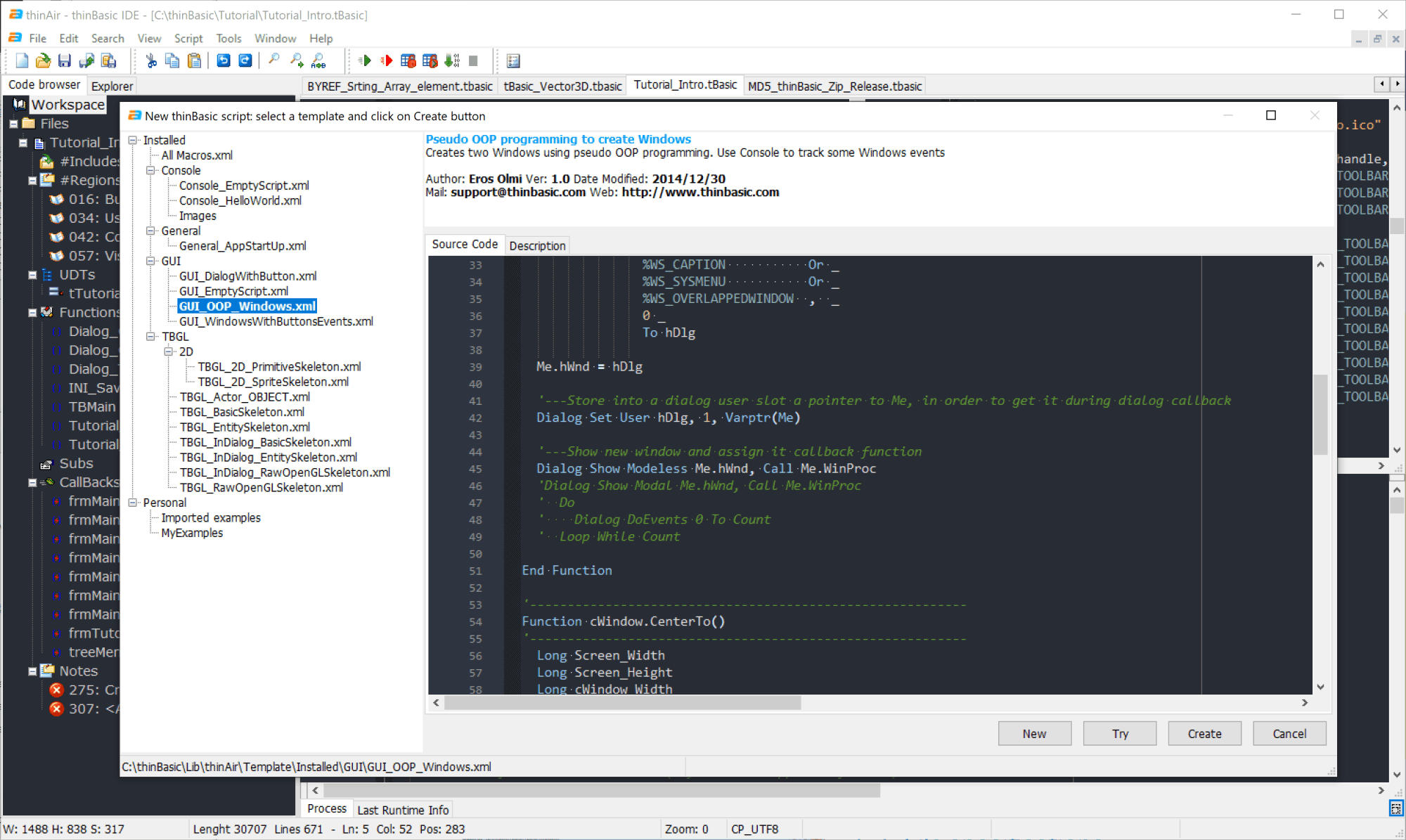Click the Copy toolbar icon
This screenshot has height=840, width=1406.
pos(172,61)
